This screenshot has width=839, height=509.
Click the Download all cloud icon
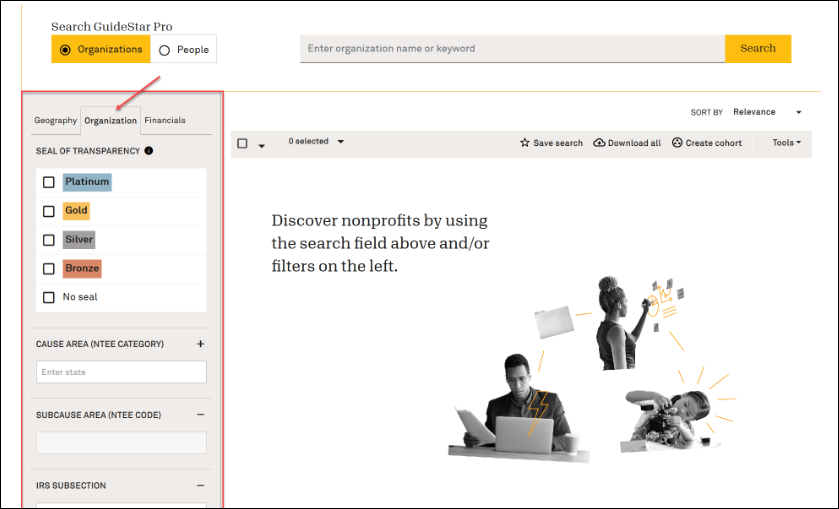point(599,143)
